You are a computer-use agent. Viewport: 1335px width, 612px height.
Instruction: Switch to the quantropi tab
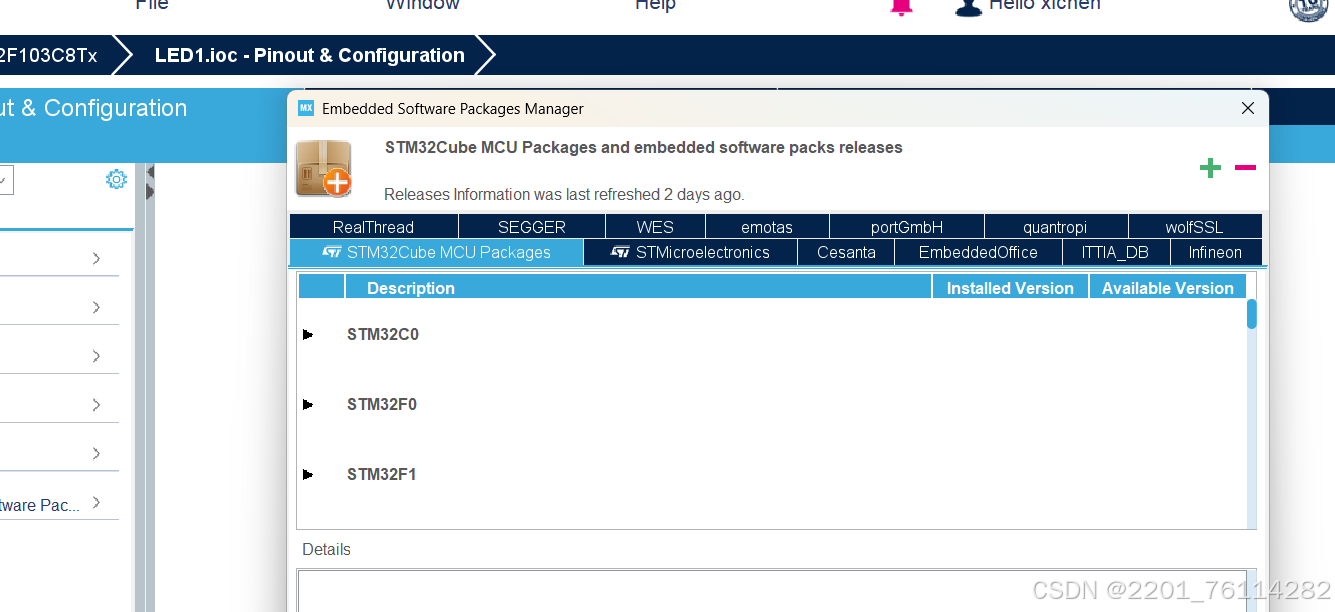pos(1055,227)
